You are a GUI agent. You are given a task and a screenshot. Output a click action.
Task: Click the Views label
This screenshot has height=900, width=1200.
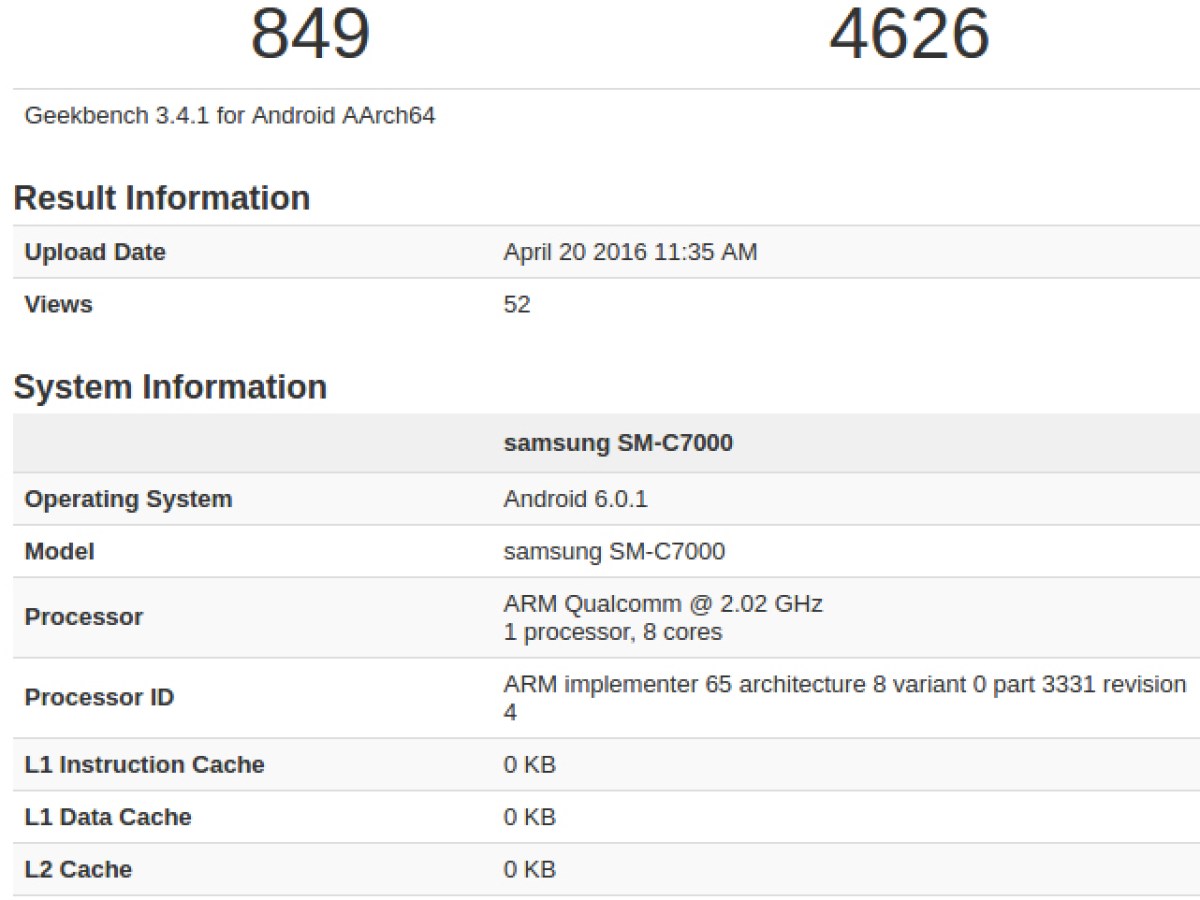(x=58, y=304)
